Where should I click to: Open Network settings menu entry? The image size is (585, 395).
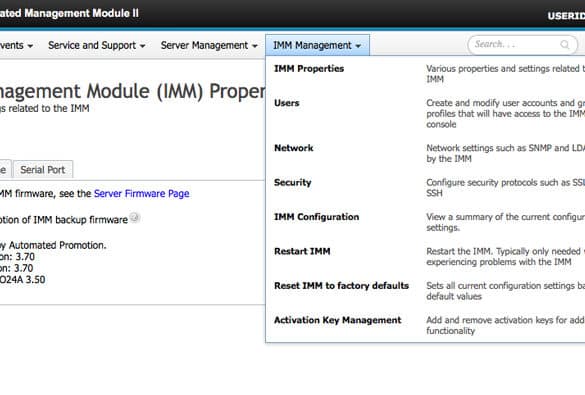[294, 148]
